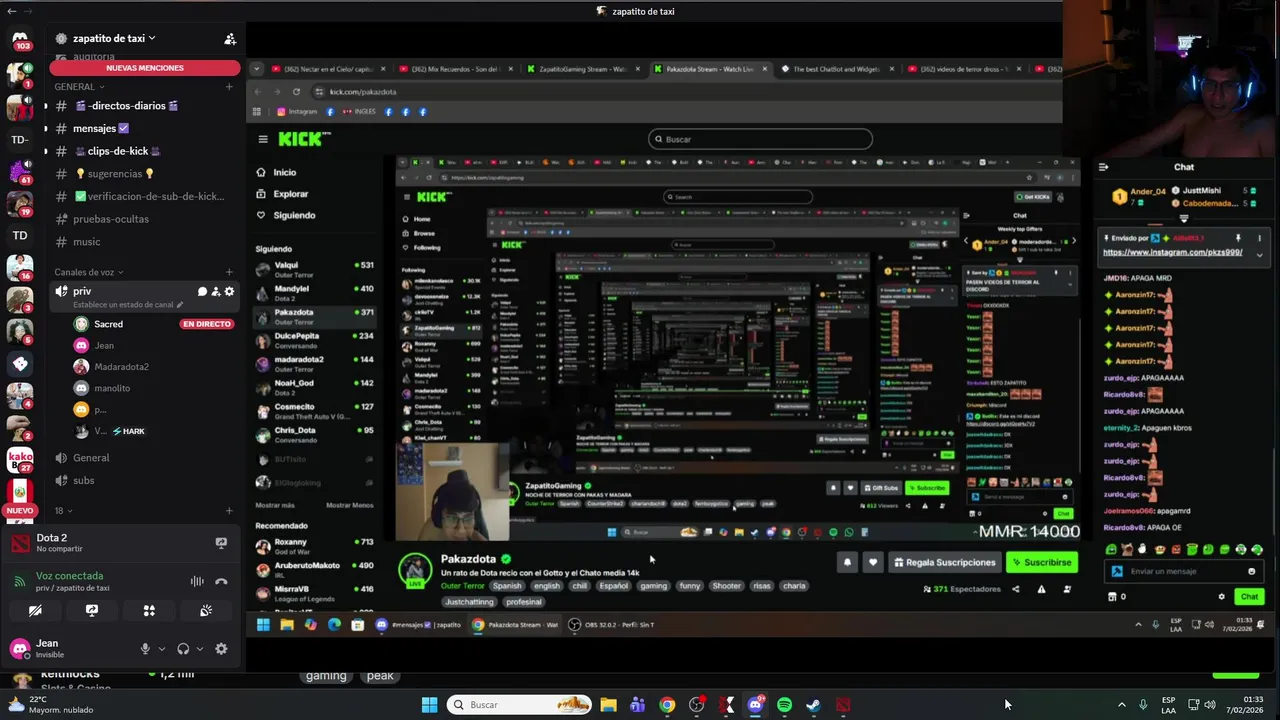1280x720 pixels.
Task: Click the Suscribirse button on streamed Kick page
Action: 1041,562
